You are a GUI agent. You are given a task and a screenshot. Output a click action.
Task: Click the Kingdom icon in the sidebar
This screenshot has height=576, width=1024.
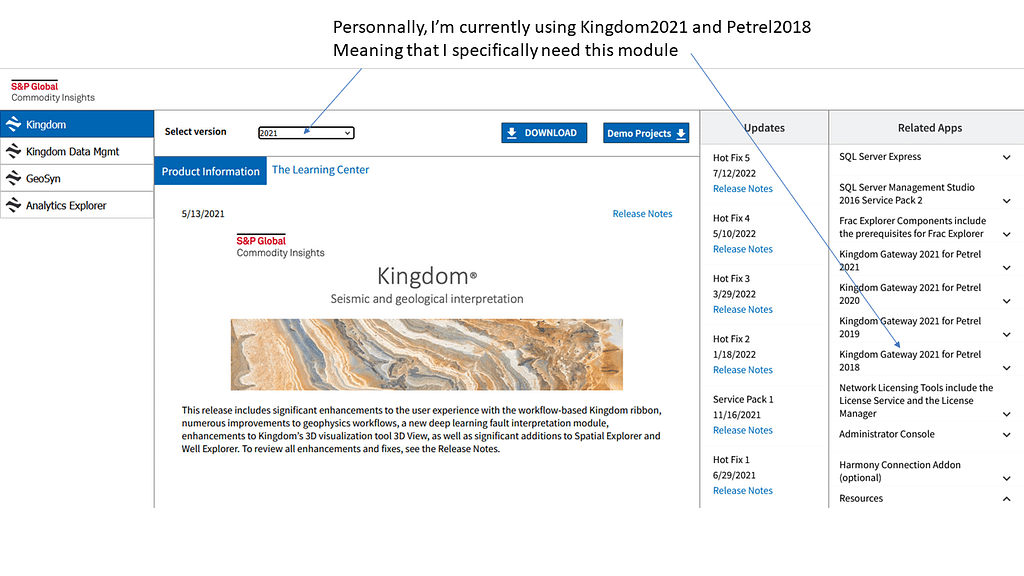coord(13,125)
